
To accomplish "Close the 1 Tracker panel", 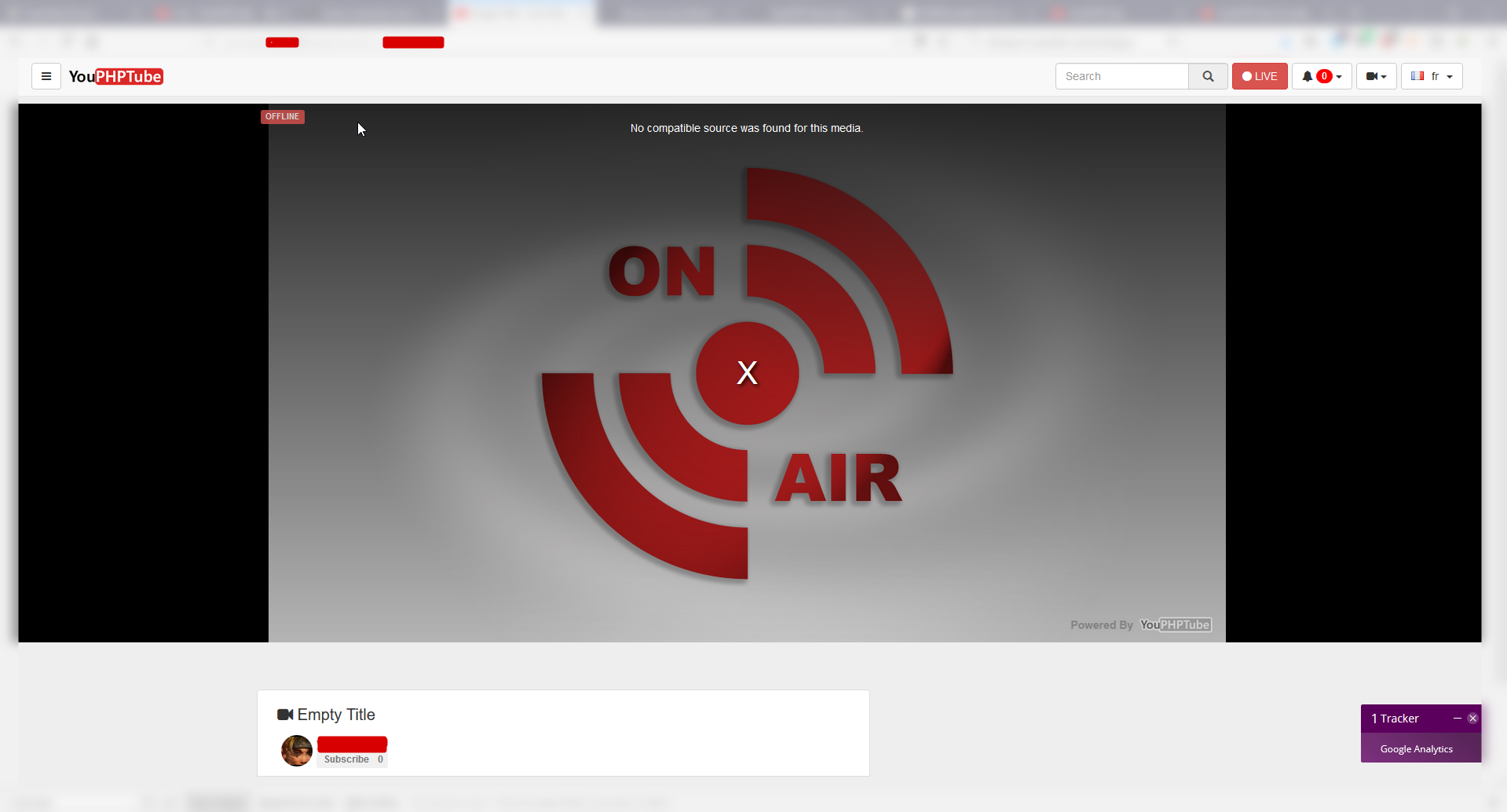I will 1472,719.
